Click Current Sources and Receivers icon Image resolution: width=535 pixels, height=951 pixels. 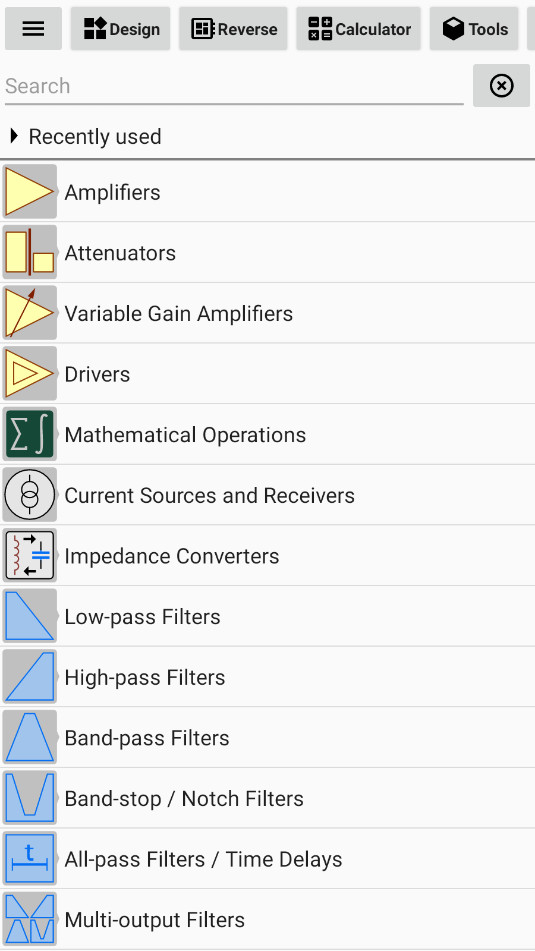point(30,495)
